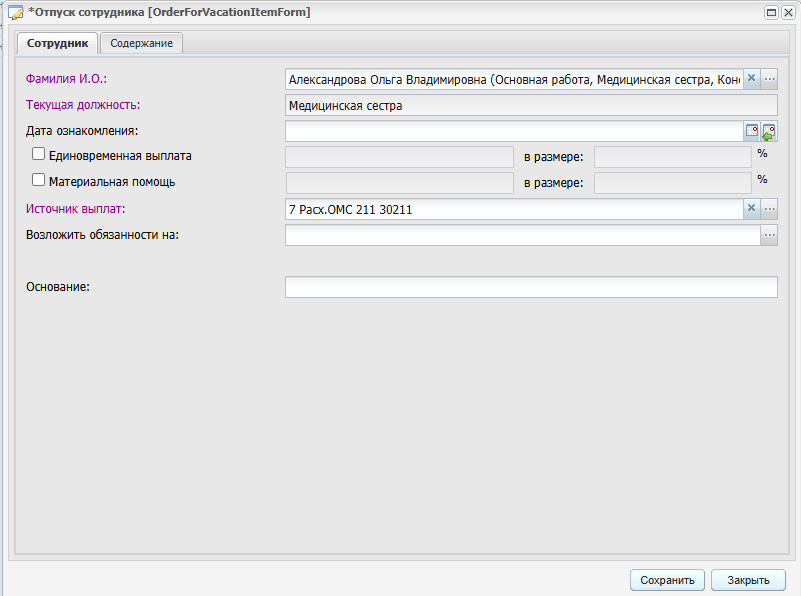Image resolution: width=801 pixels, height=596 pixels.
Task: Select the Сотрудник tab
Action: coord(57,43)
